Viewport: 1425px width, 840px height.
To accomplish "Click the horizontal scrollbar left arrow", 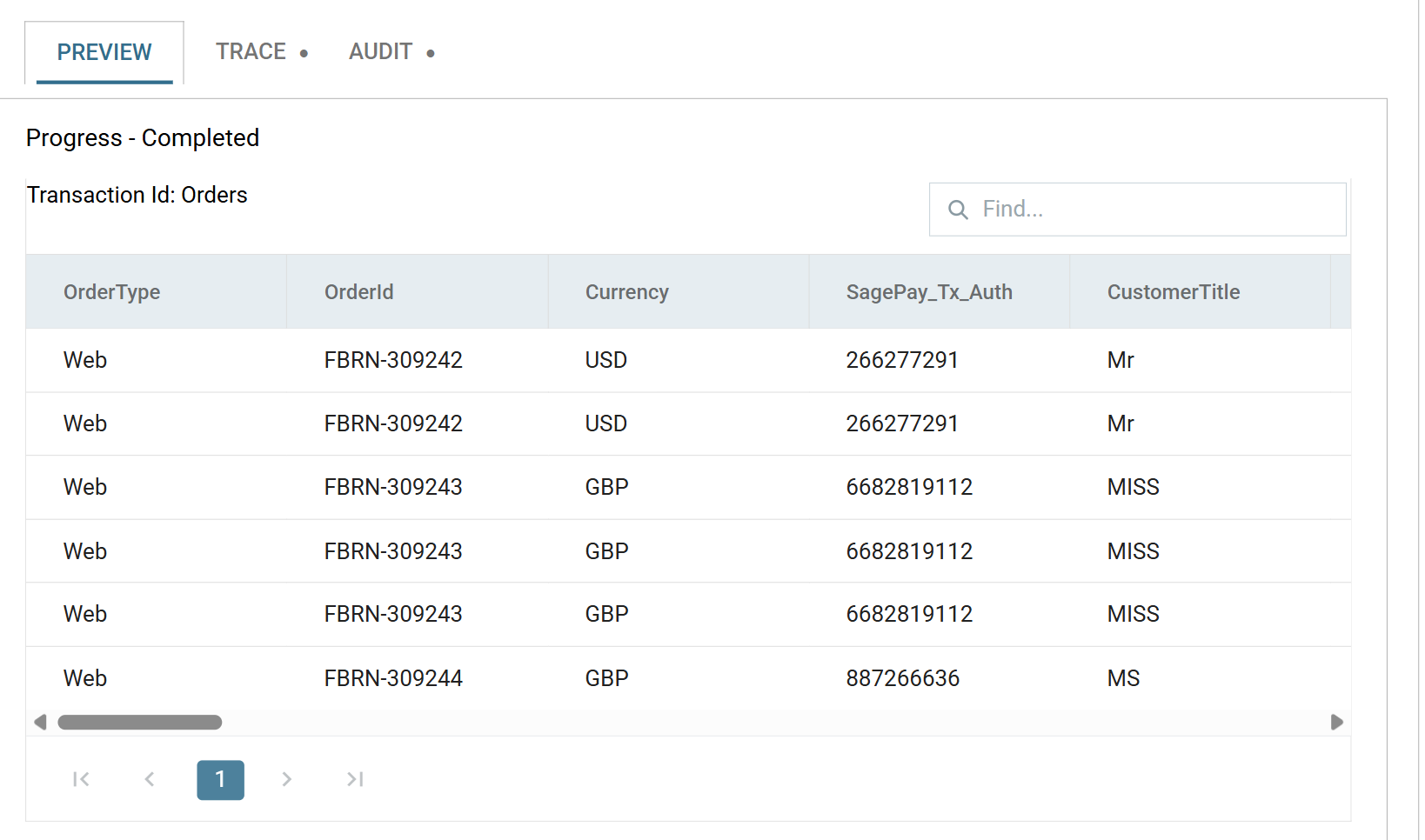I will point(40,723).
